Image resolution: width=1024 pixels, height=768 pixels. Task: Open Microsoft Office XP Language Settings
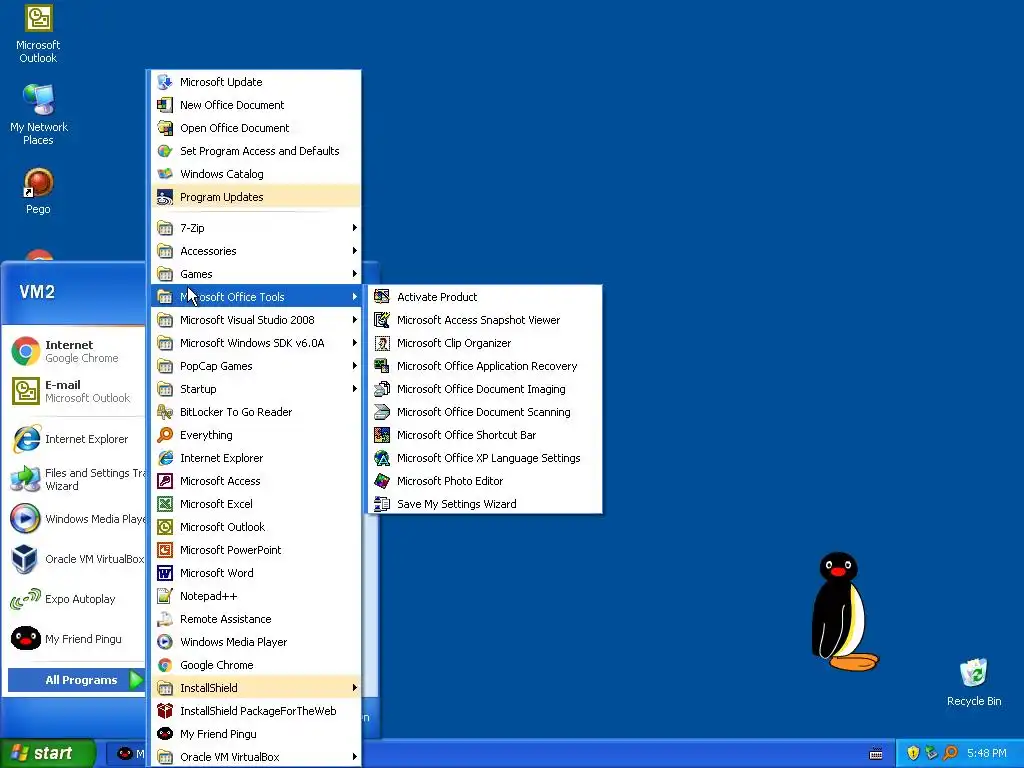[485, 458]
